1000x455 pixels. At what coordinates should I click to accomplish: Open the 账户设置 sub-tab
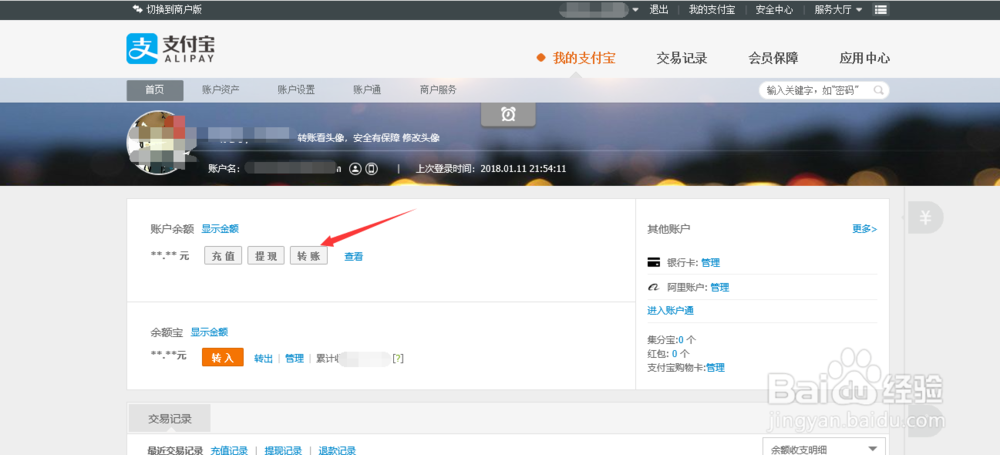pyautogui.click(x=296, y=90)
